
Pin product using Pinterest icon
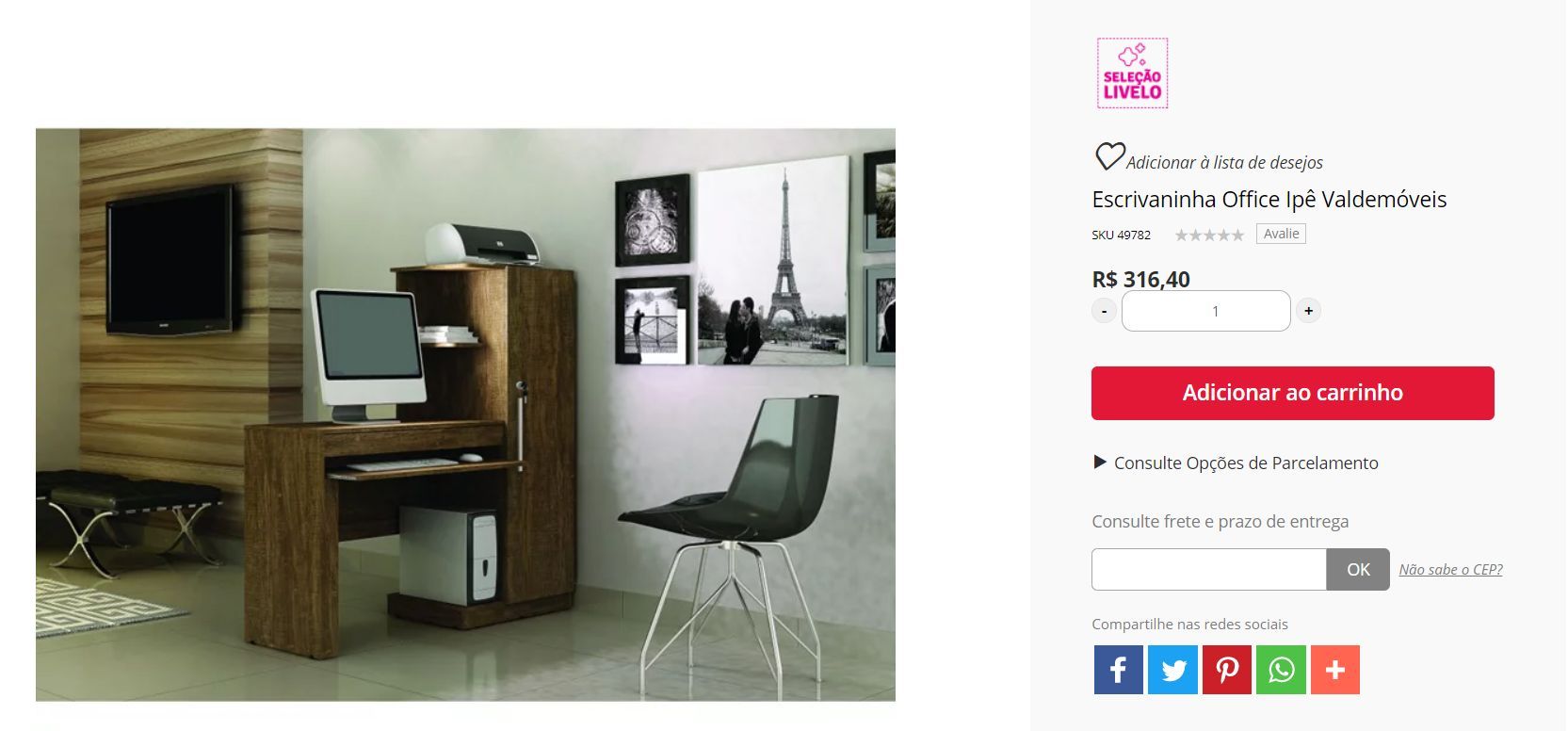(x=1226, y=670)
